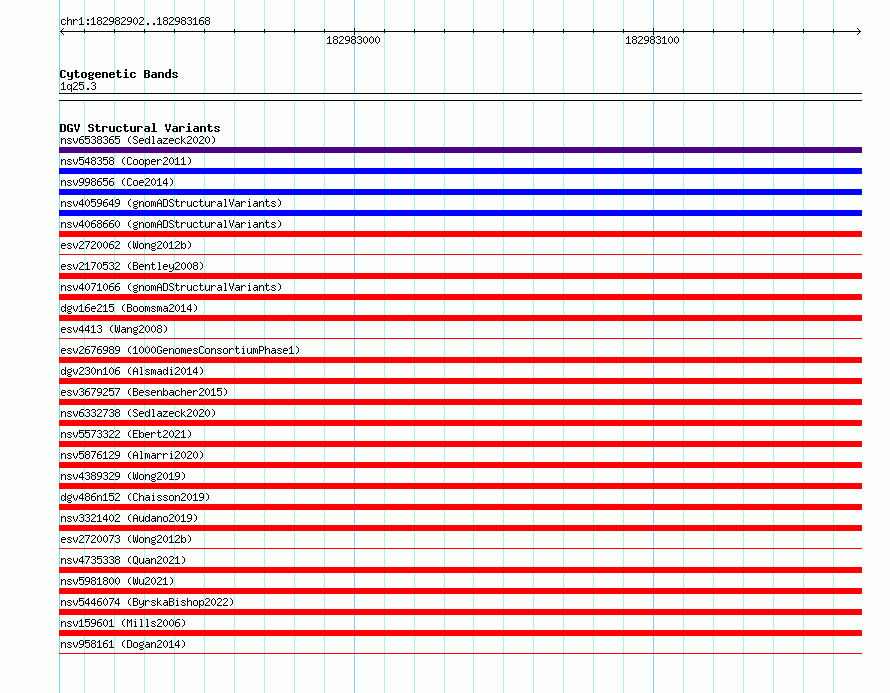The width and height of the screenshot is (890, 693).
Task: Select dgv486n152 (Chaisson2019) label
Action: pyautogui.click(x=135, y=497)
